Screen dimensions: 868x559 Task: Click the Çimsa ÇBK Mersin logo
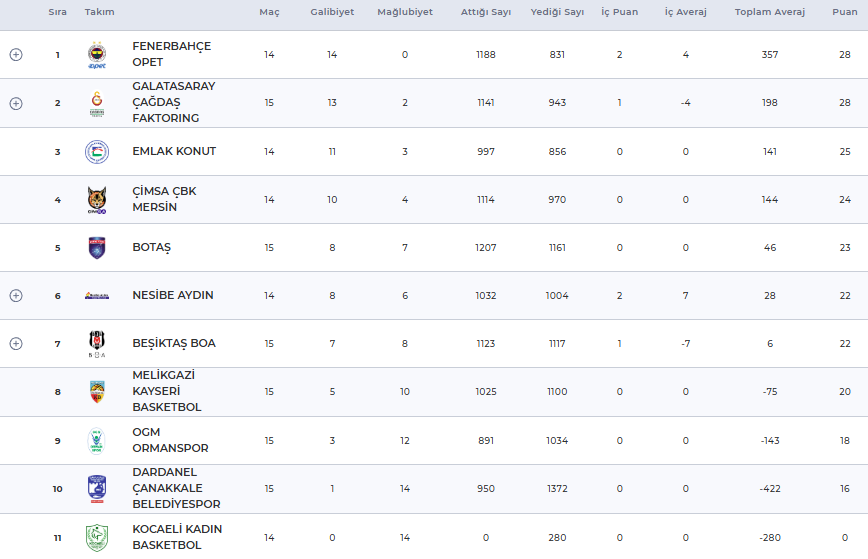pyautogui.click(x=97, y=200)
